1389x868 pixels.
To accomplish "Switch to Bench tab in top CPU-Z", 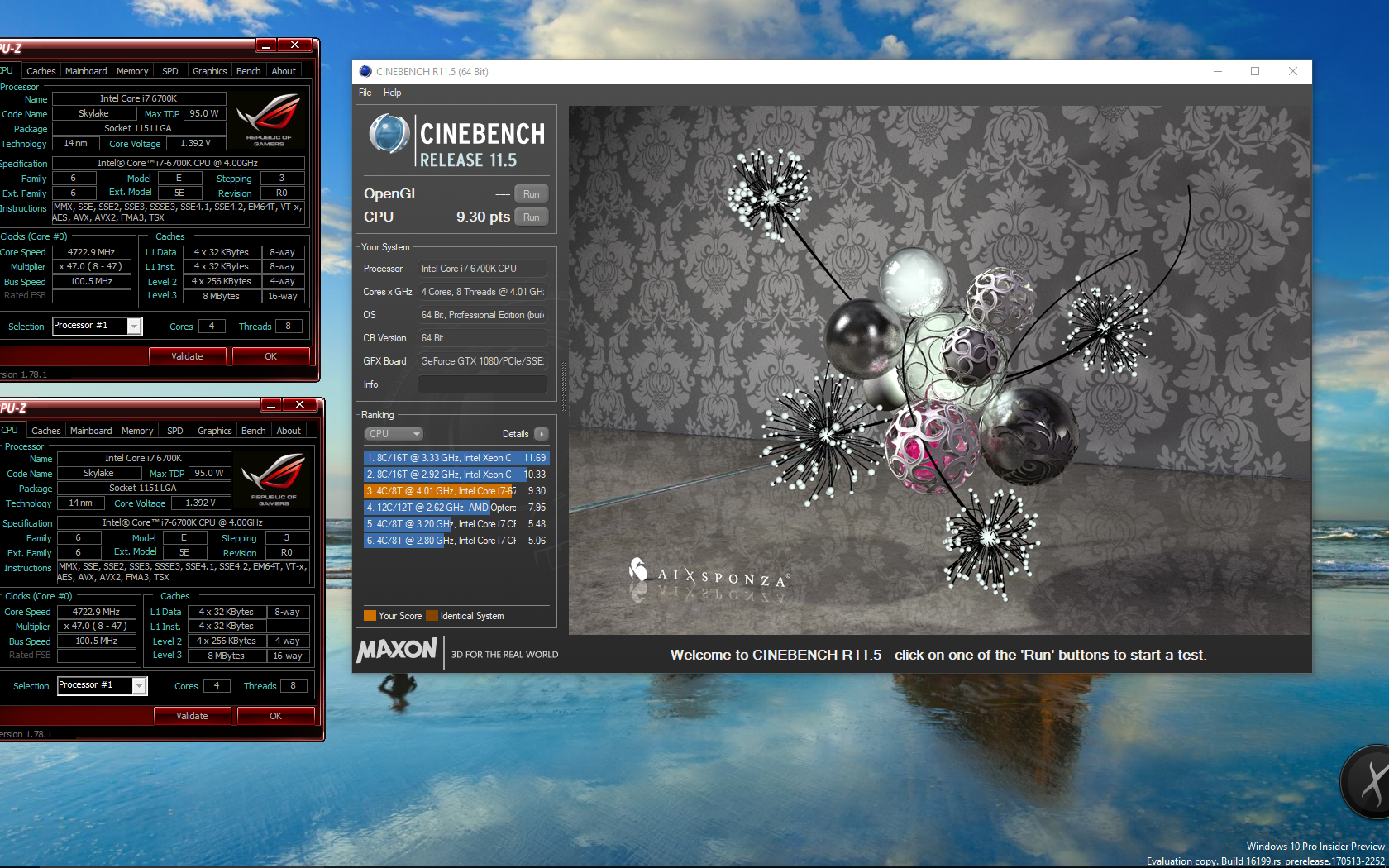I will click(248, 71).
